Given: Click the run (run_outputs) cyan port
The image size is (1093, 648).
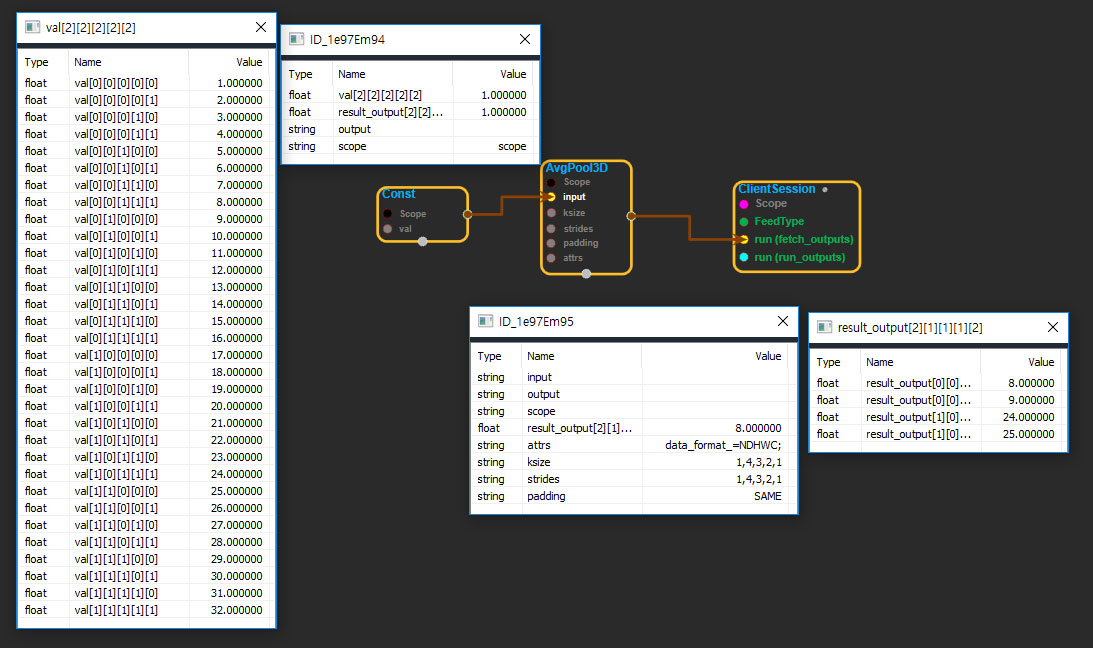Looking at the screenshot, I should (743, 257).
